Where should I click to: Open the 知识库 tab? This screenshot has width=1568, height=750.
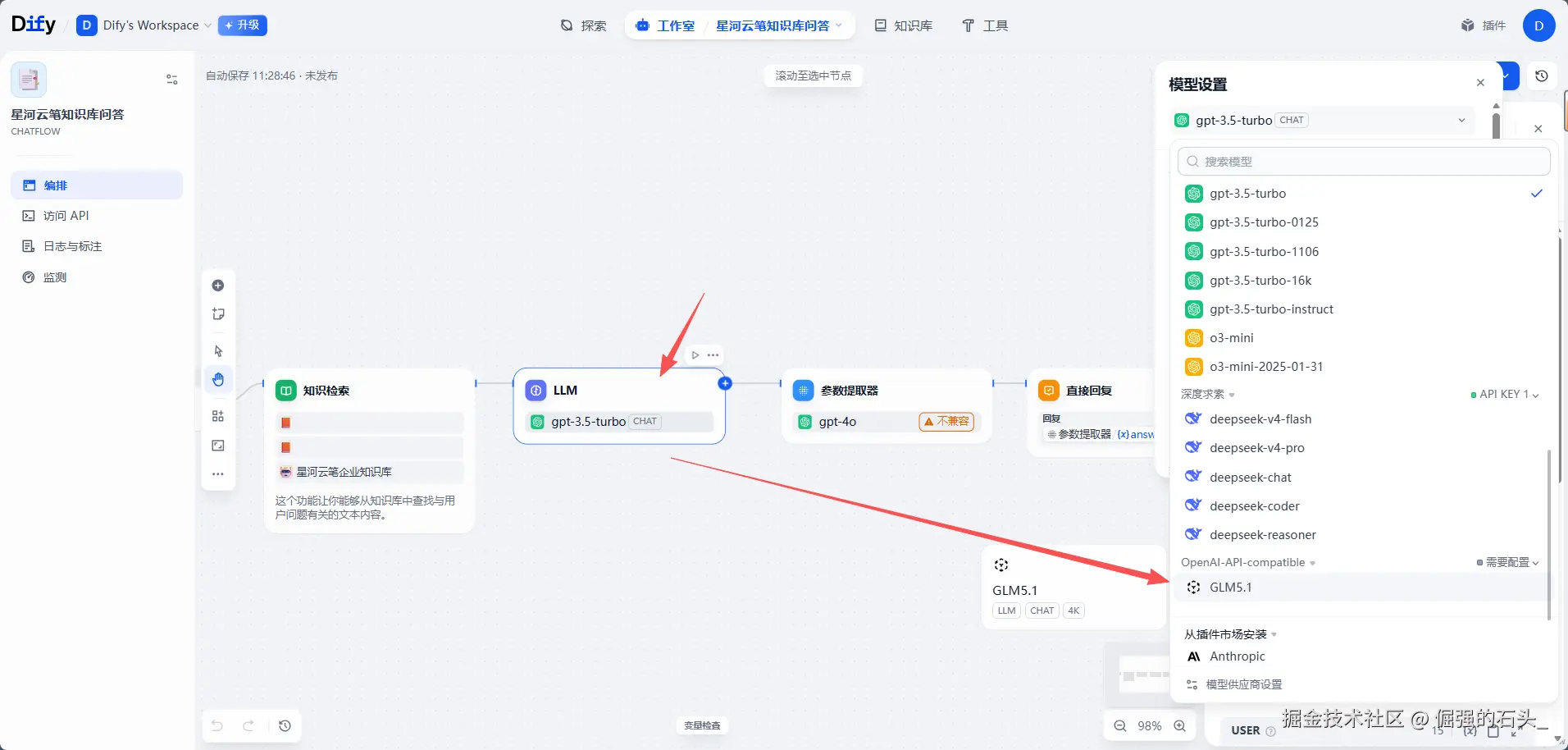click(x=904, y=25)
